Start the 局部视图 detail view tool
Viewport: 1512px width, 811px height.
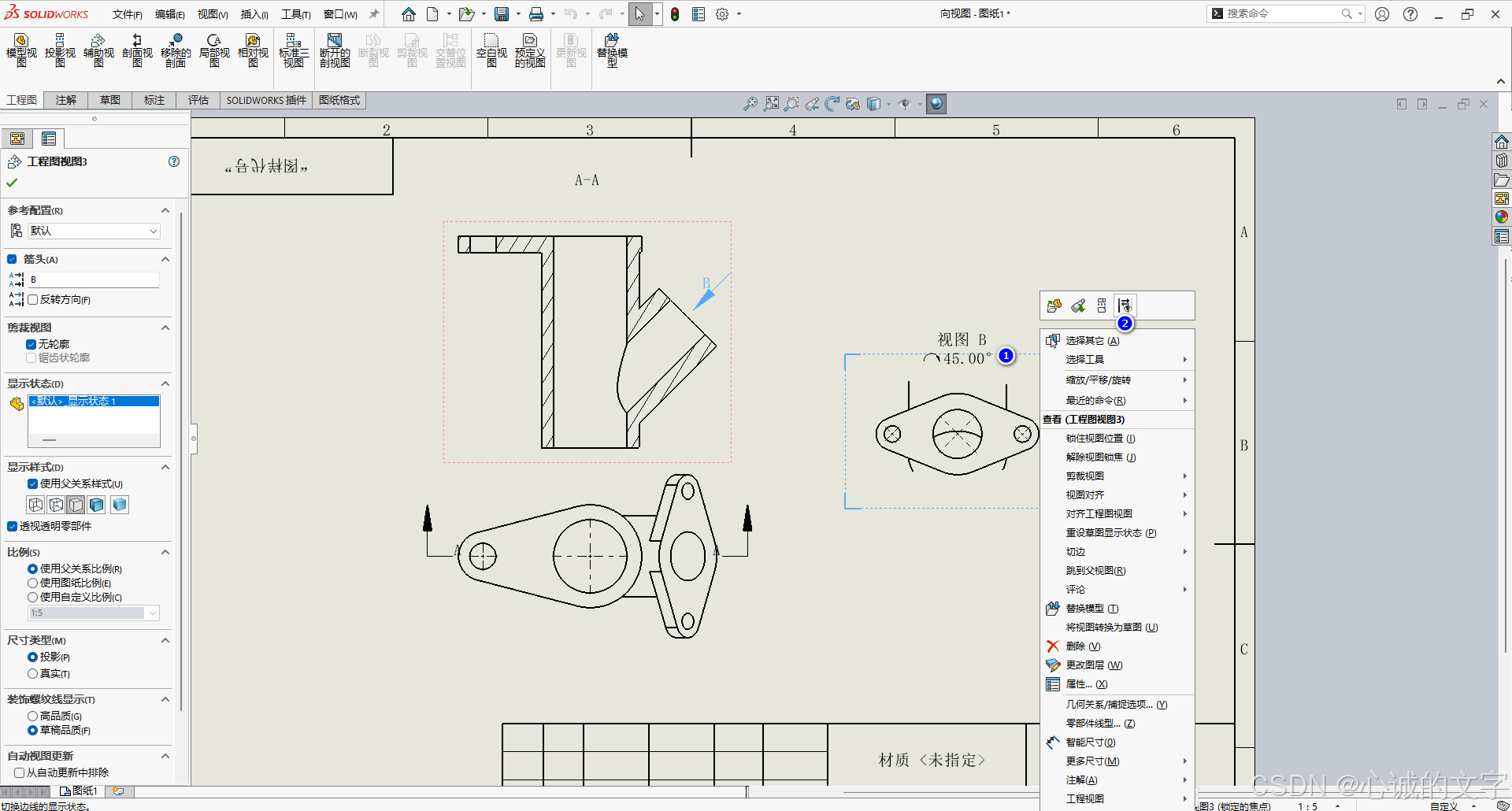pyautogui.click(x=214, y=50)
